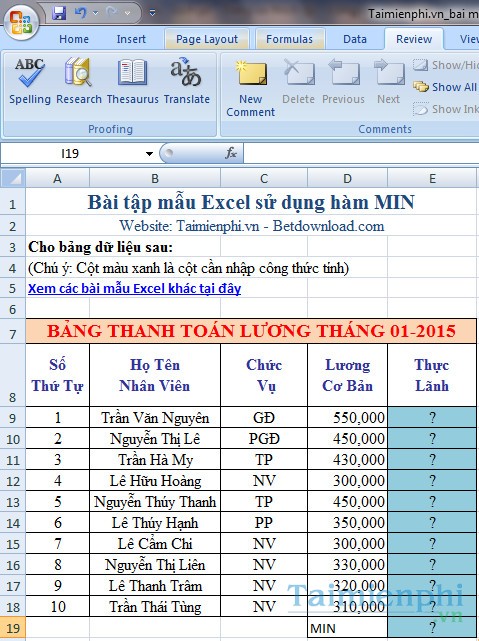Switch to the Page Layout tab
This screenshot has width=479, height=641.
[x=207, y=39]
